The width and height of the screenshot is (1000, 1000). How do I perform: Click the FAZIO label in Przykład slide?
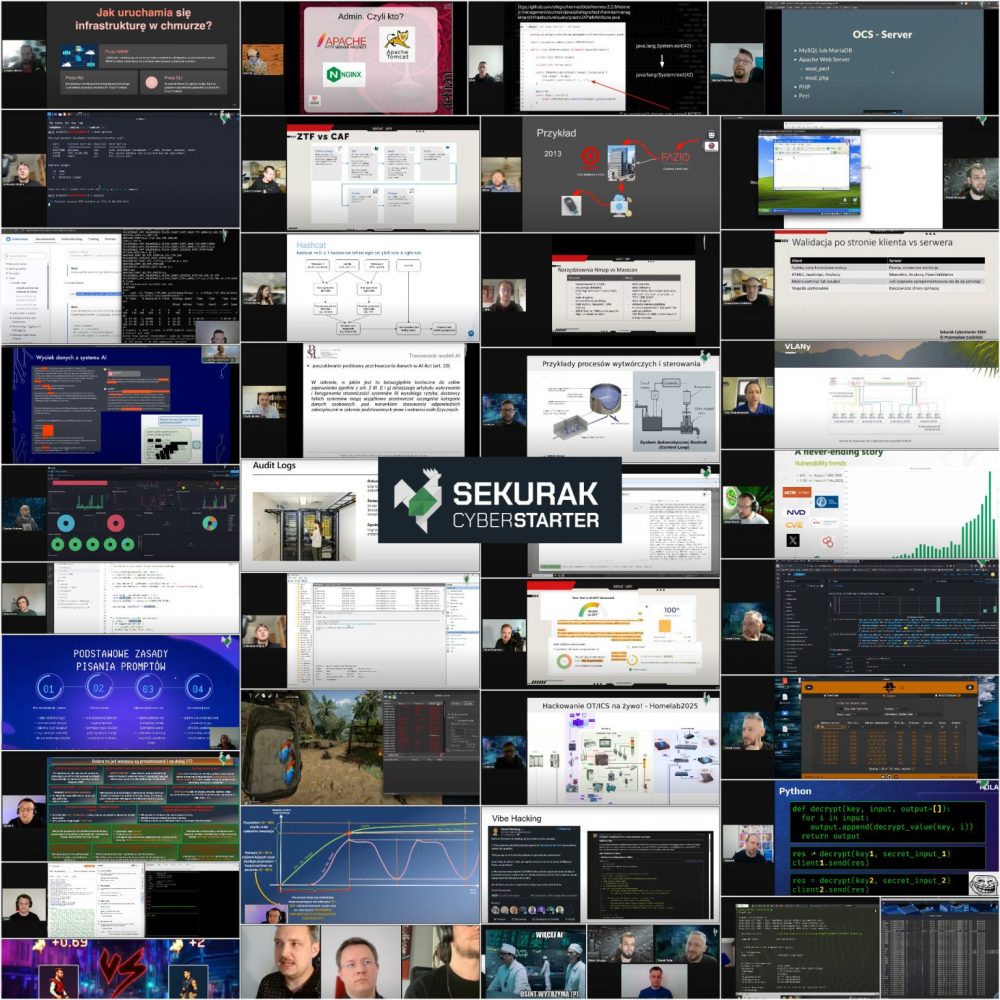(675, 157)
